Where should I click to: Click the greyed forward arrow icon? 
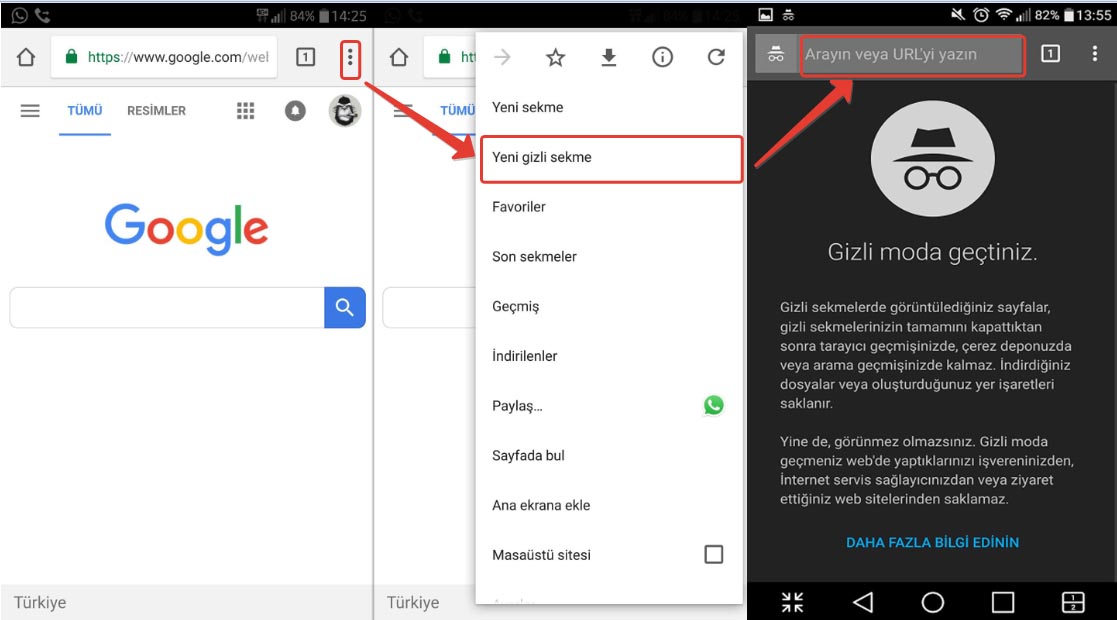(502, 58)
